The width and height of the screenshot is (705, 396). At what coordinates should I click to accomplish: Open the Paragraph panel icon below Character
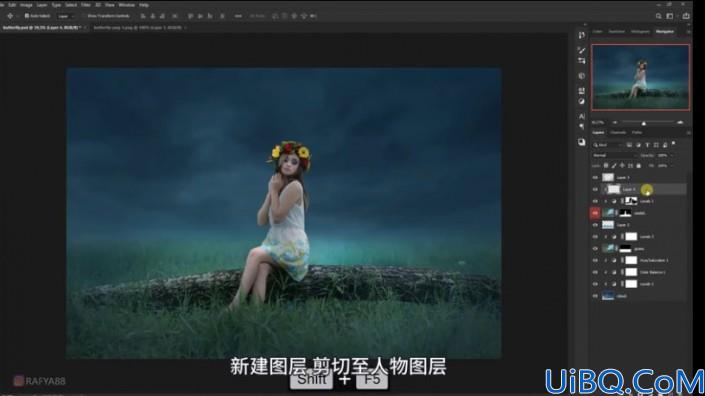[x=582, y=127]
